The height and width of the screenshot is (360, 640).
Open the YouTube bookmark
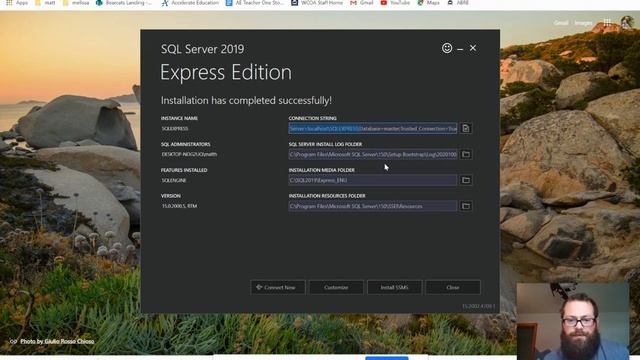(x=395, y=3)
